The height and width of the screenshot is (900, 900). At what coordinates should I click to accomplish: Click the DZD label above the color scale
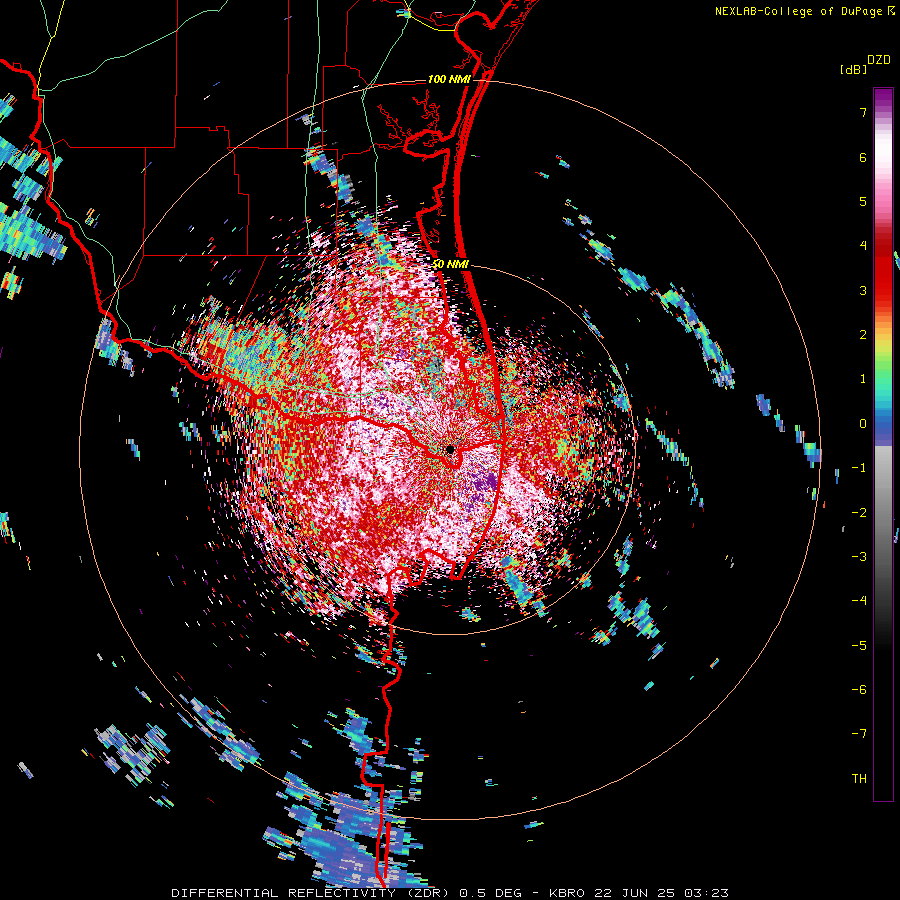(879, 60)
